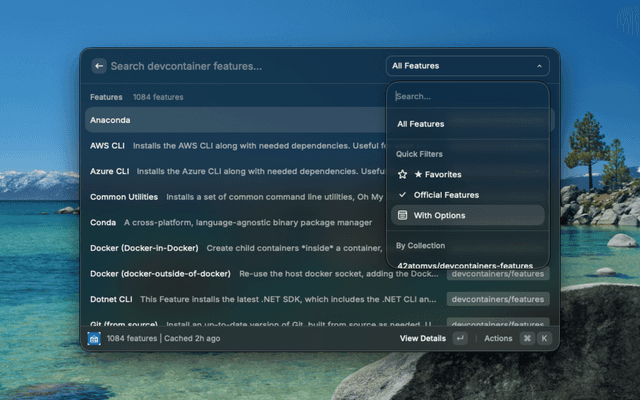Choose the With Options quick filter
Viewport: 640px width, 400px height.
click(439, 215)
